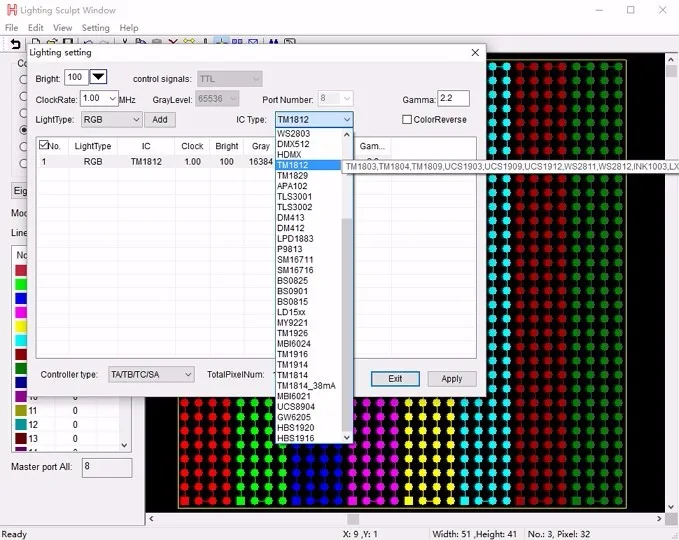Choose LPD1883 in the IC list
679x540 pixels.
tap(308, 239)
